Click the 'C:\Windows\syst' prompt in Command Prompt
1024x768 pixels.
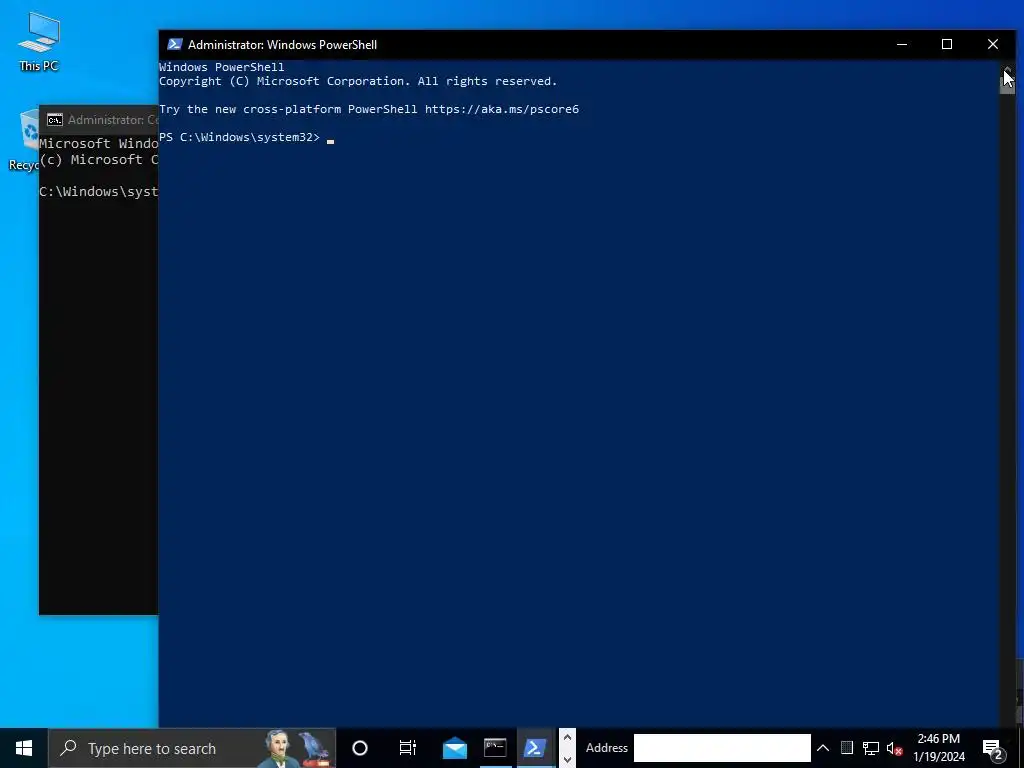[x=98, y=192]
